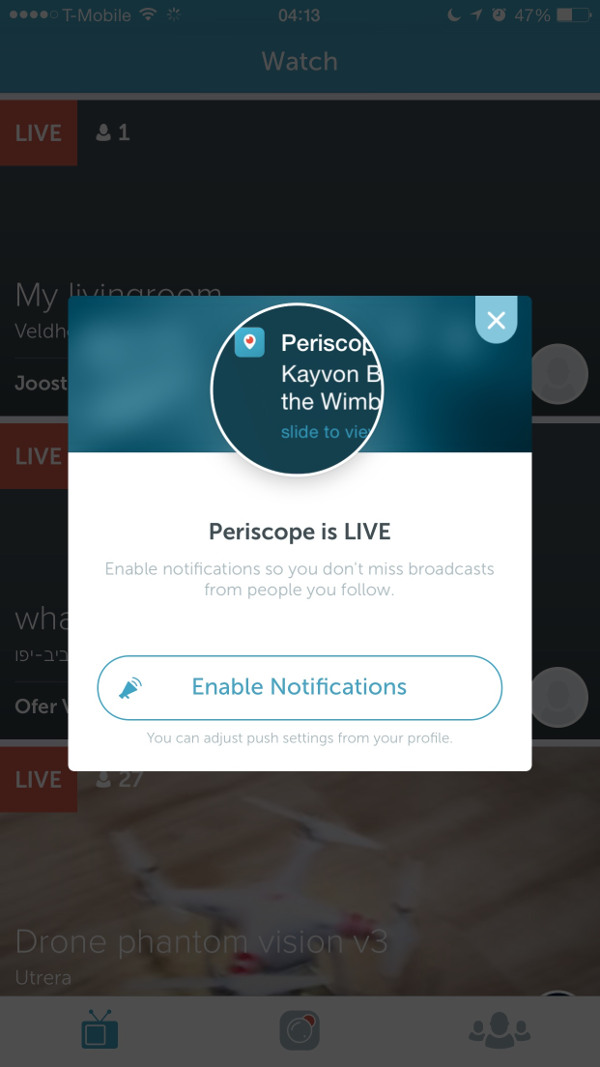Viewport: 600px width, 1067px height.
Task: Tap the Enable Notifications button
Action: point(299,687)
